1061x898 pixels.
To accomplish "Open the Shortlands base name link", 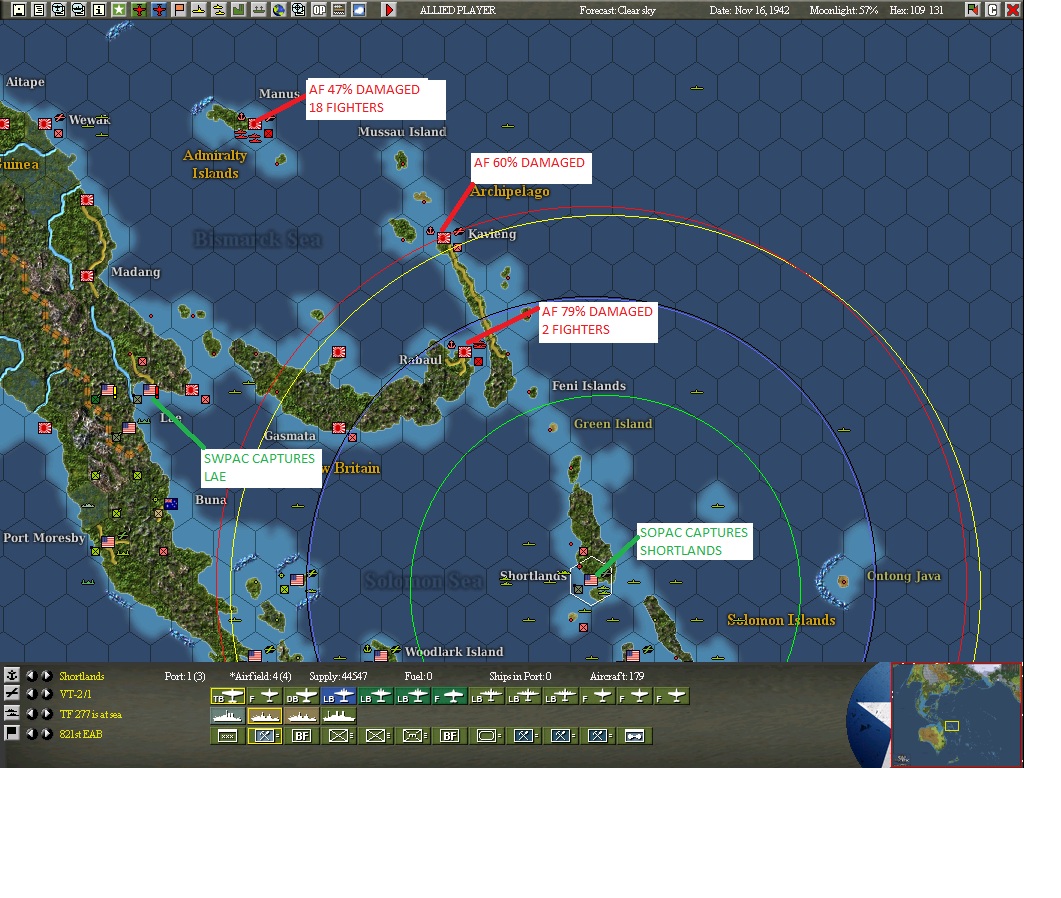I will [82, 676].
